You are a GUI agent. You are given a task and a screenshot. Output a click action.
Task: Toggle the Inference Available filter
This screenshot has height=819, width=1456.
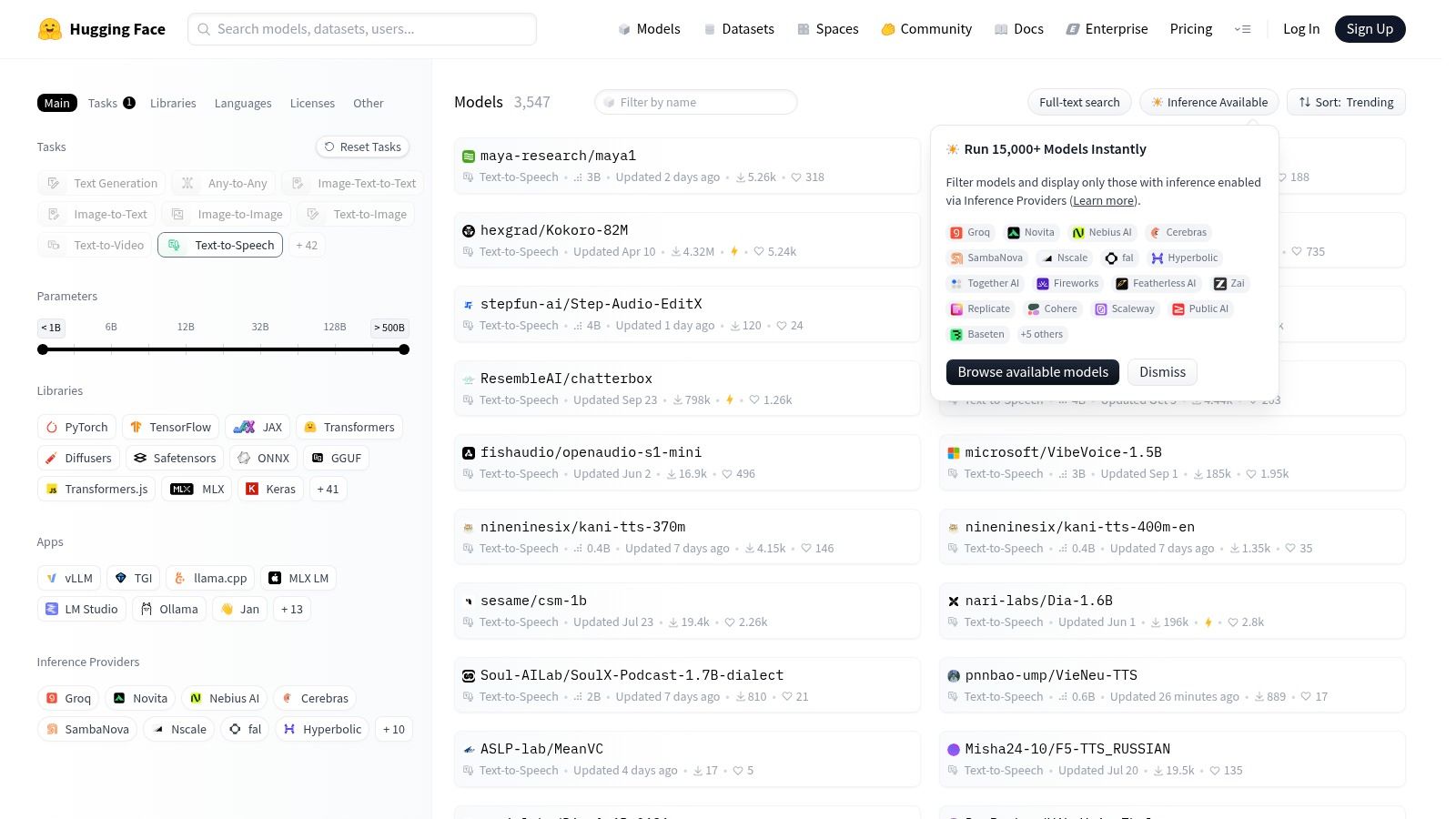click(1208, 102)
